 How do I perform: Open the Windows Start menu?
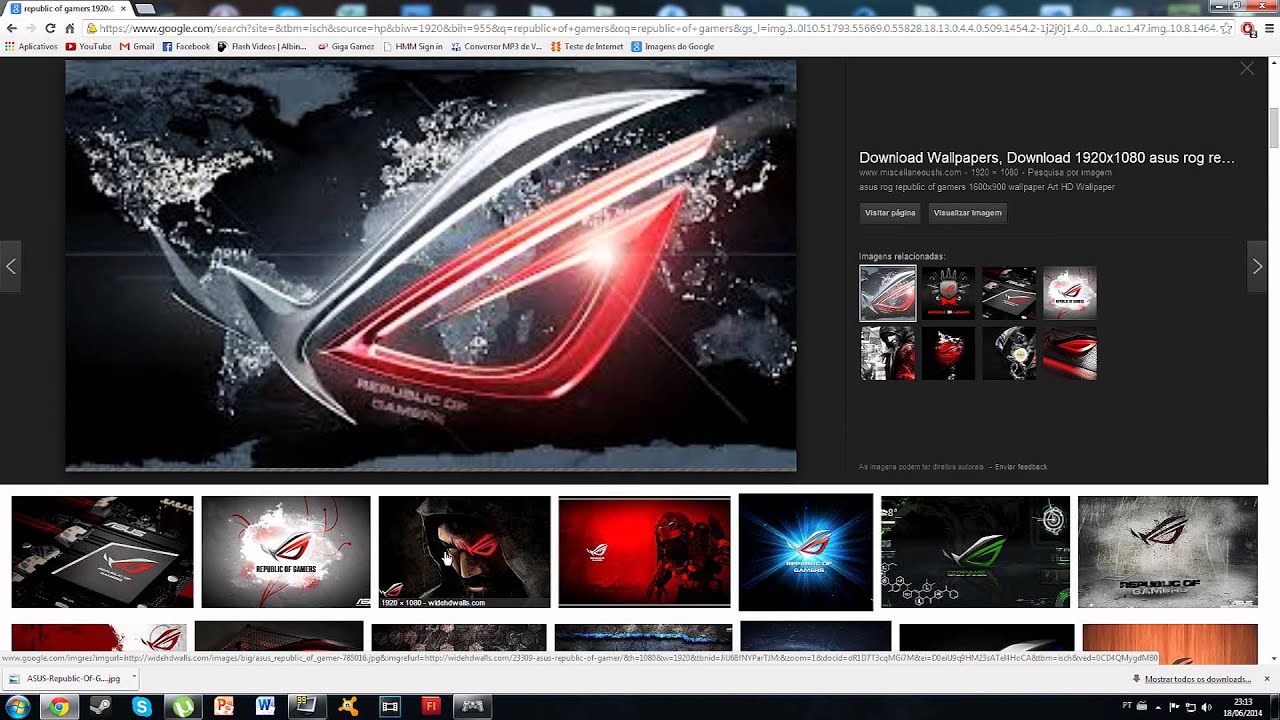click(x=18, y=707)
